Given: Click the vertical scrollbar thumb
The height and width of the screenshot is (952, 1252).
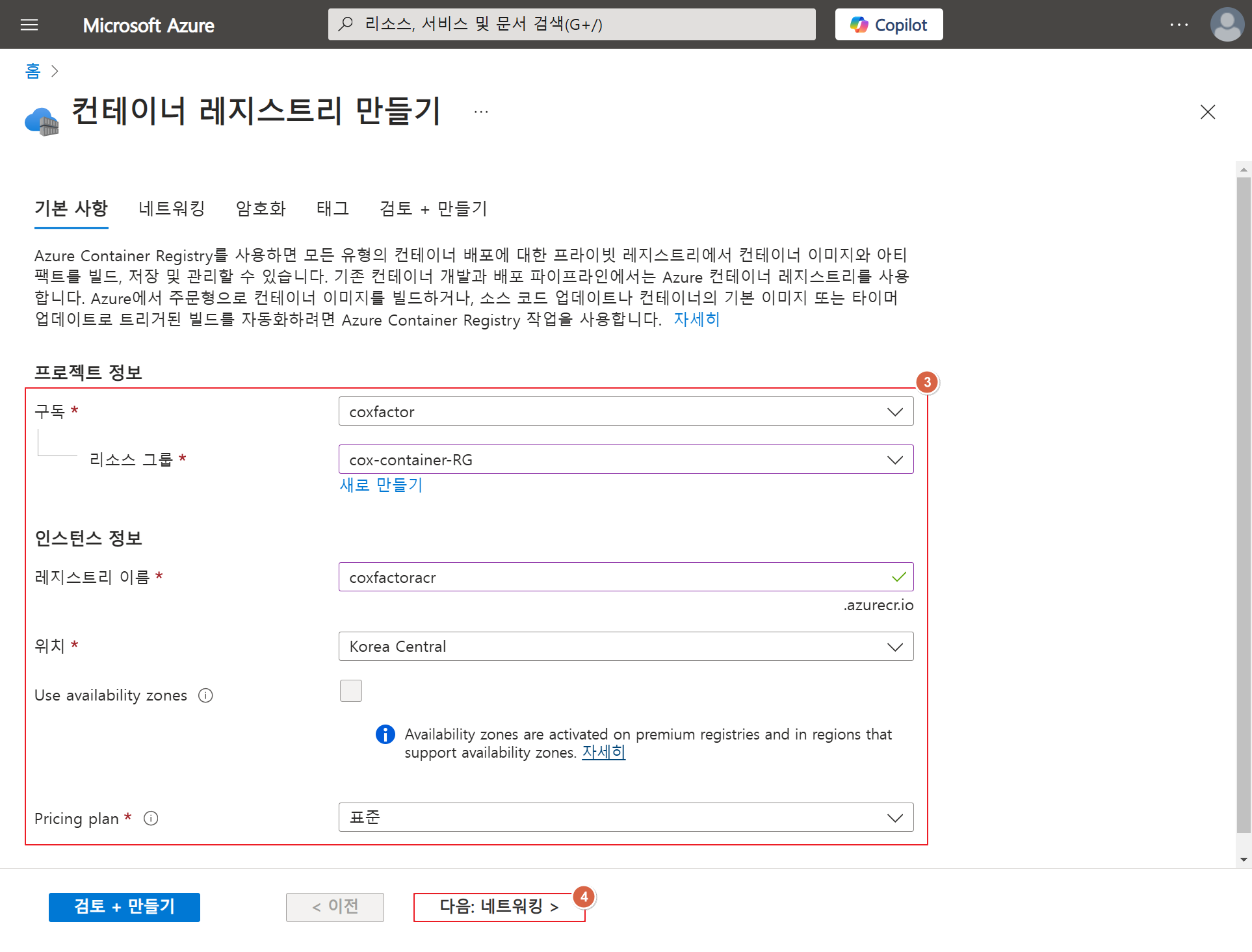Looking at the screenshot, I should coord(1244,506).
